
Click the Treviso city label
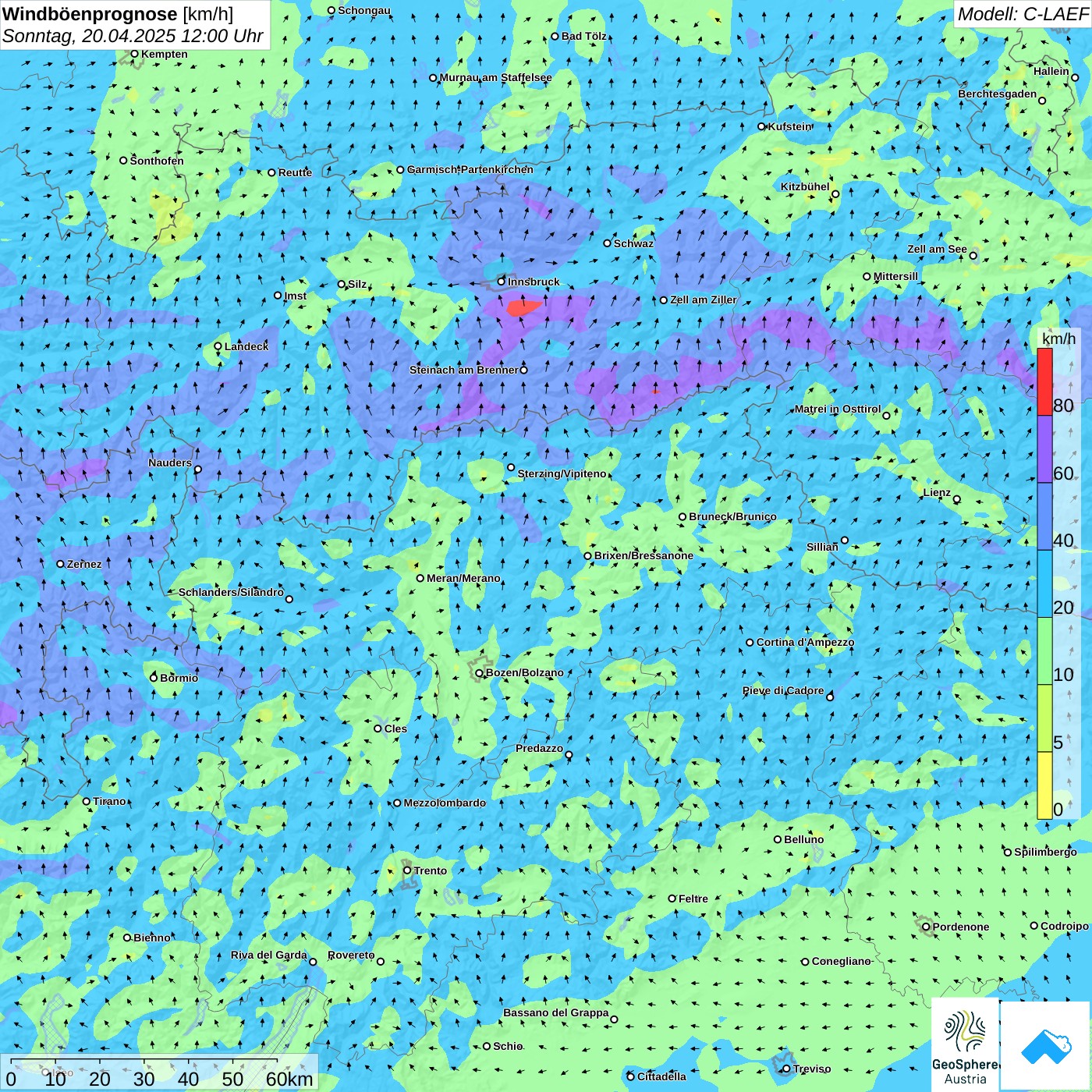coord(811,1069)
